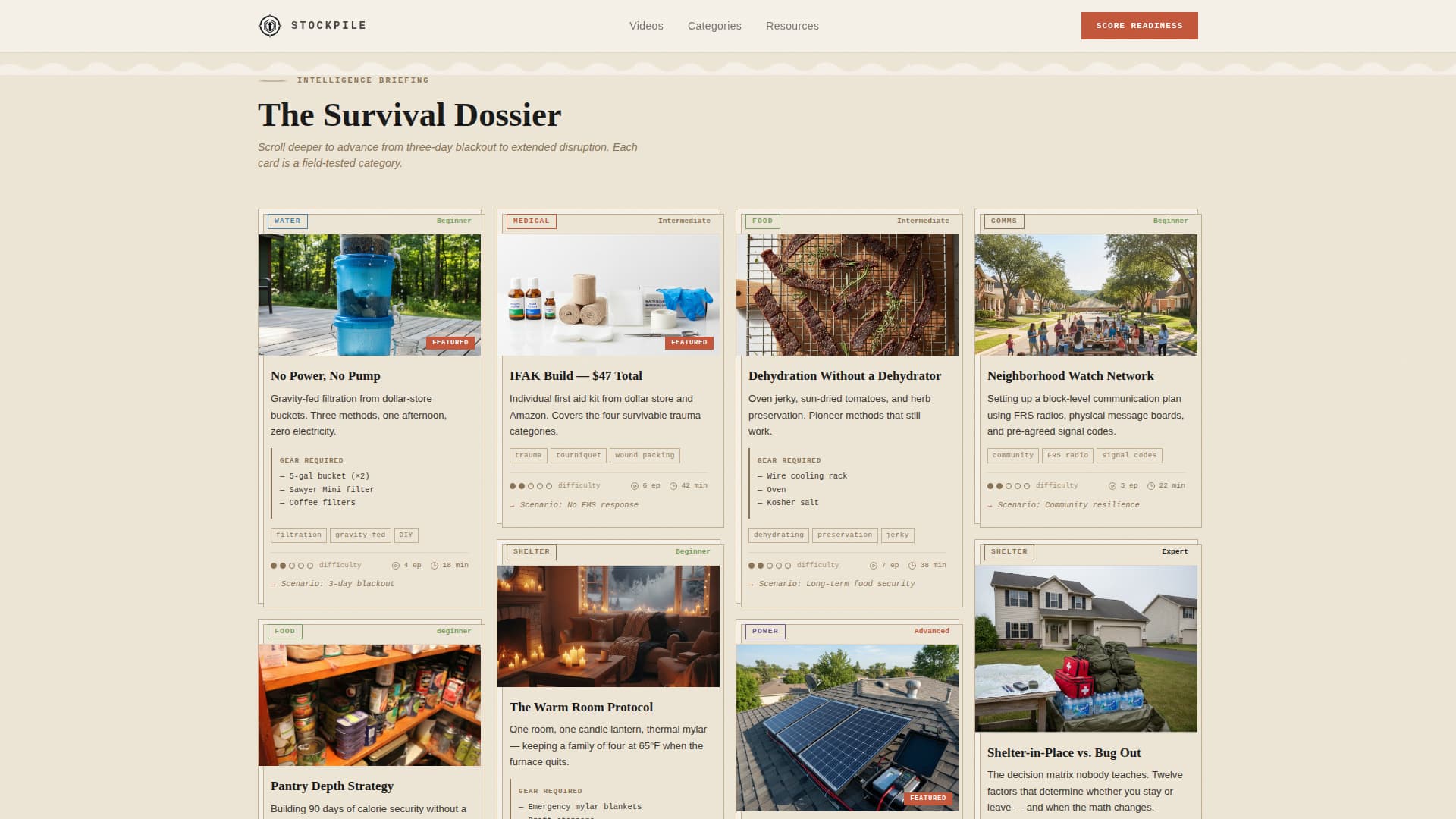Click the clock icon beside '18 min'
1456x819 pixels.
coord(435,566)
